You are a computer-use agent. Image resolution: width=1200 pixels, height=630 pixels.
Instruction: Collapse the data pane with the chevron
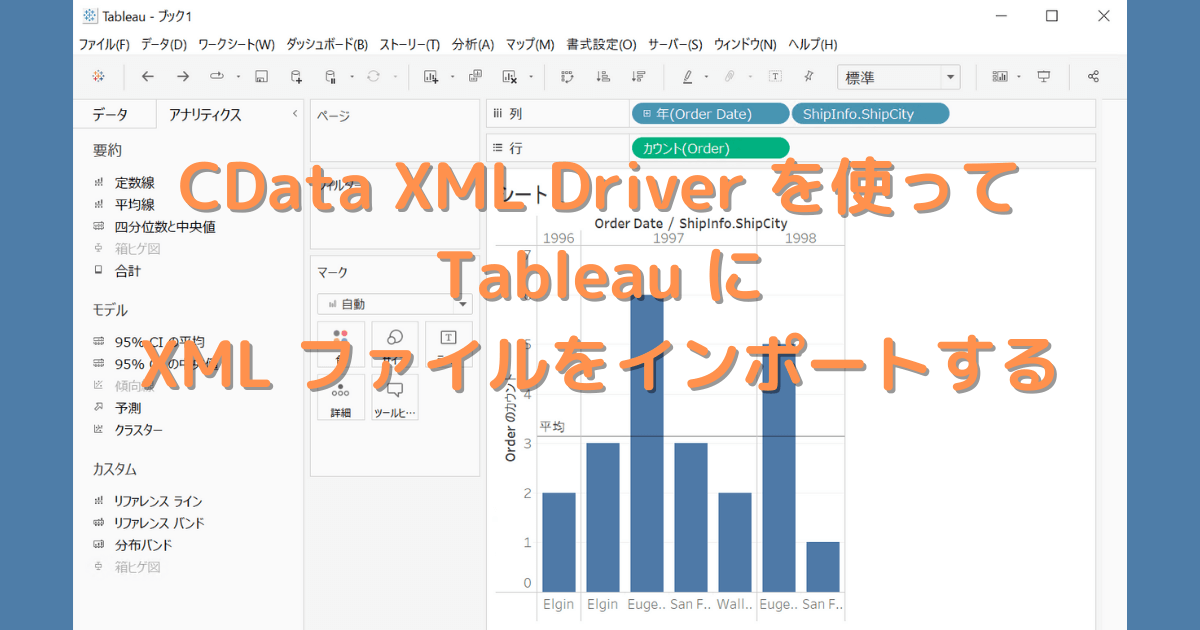pyautogui.click(x=295, y=114)
